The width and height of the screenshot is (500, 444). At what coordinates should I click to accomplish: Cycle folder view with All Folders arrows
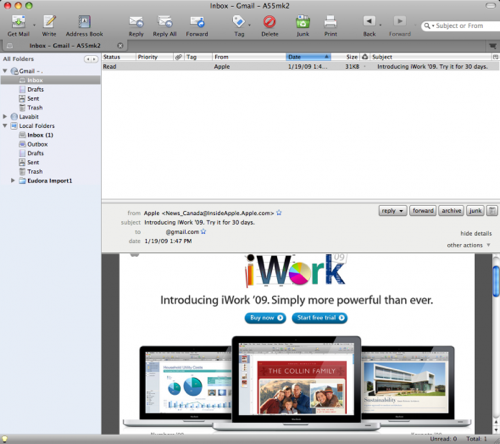pyautogui.click(x=91, y=59)
